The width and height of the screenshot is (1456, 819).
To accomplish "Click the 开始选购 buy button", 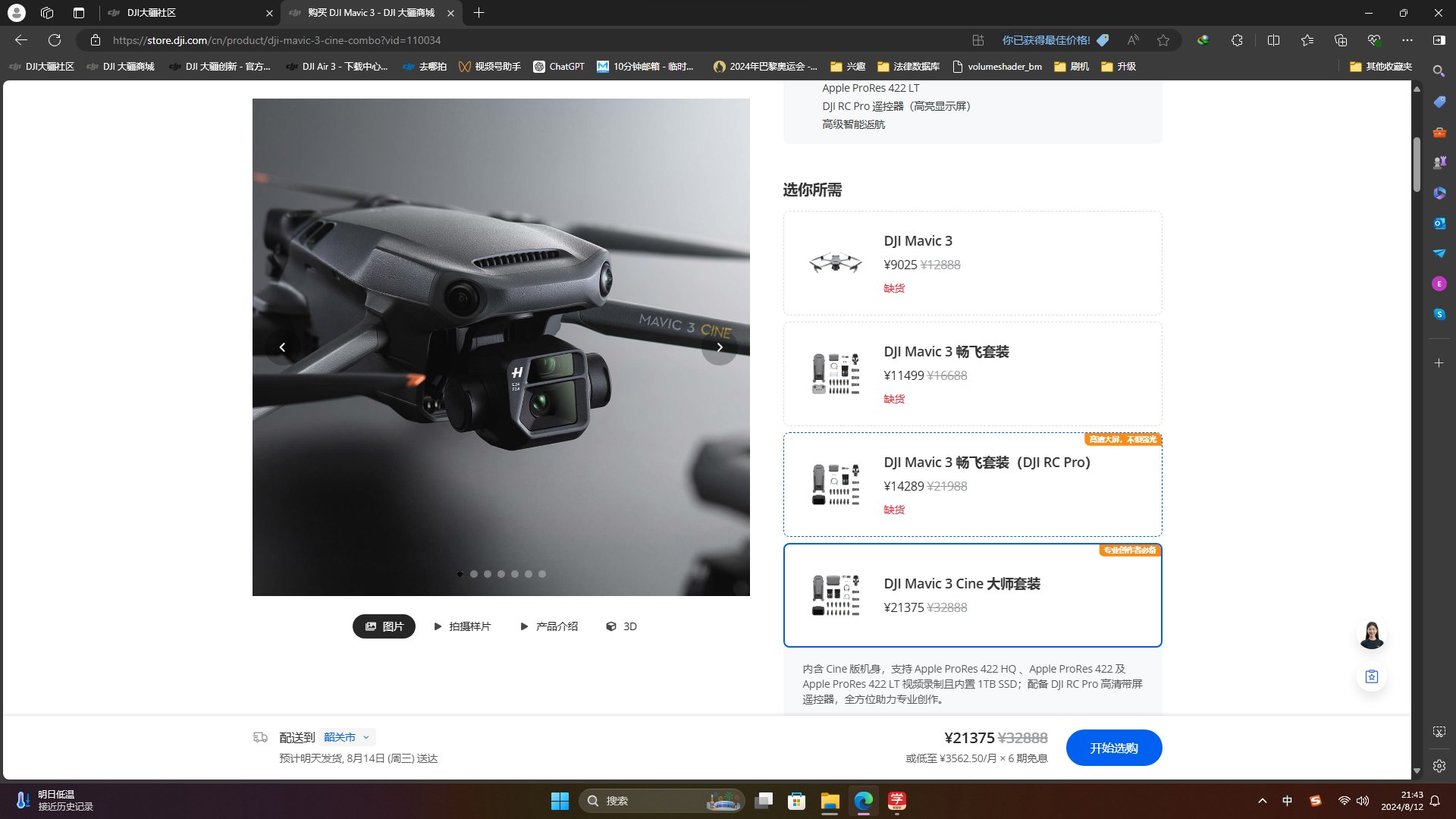I will click(x=1114, y=748).
